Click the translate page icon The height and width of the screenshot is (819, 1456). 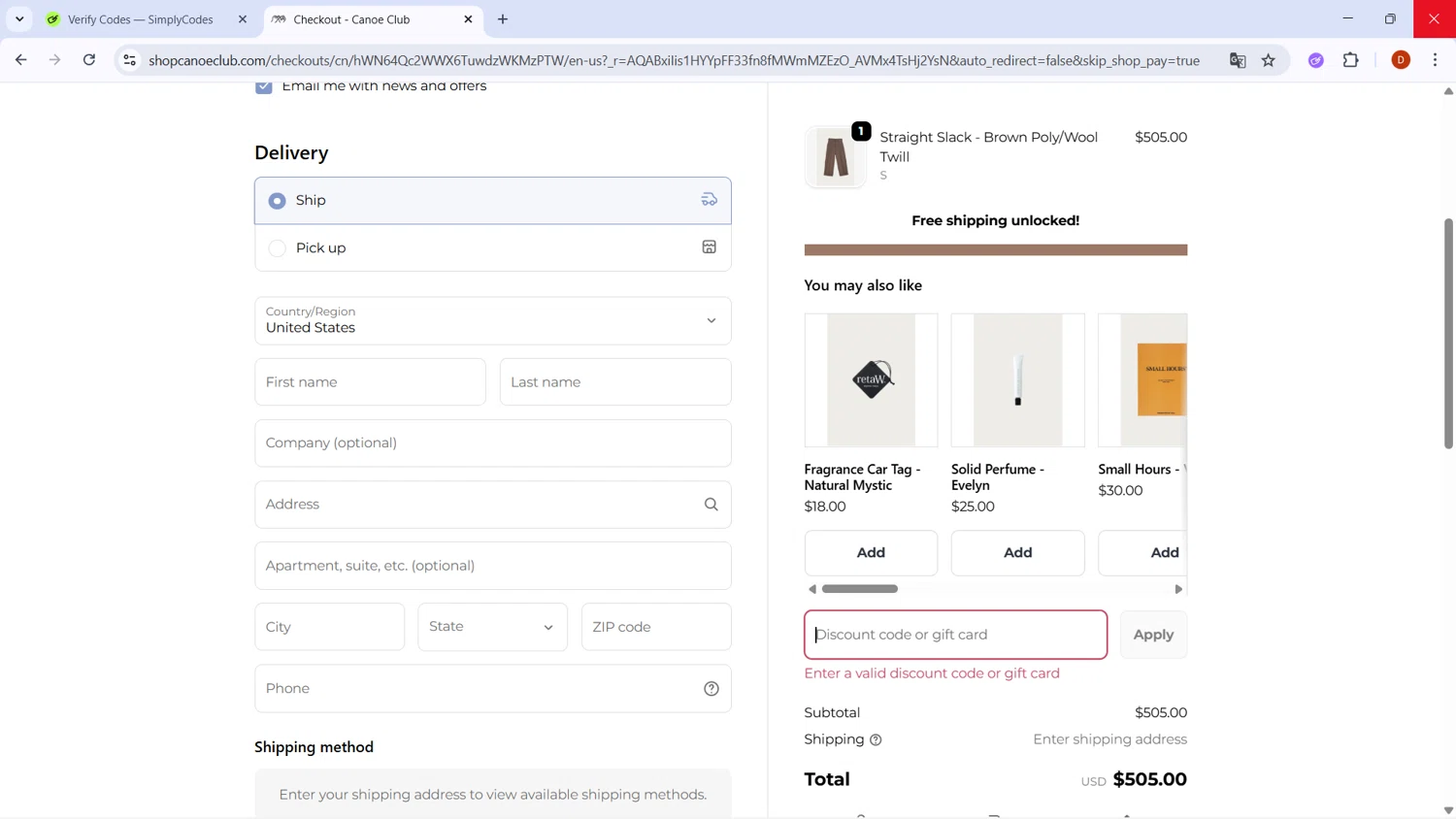click(x=1238, y=60)
